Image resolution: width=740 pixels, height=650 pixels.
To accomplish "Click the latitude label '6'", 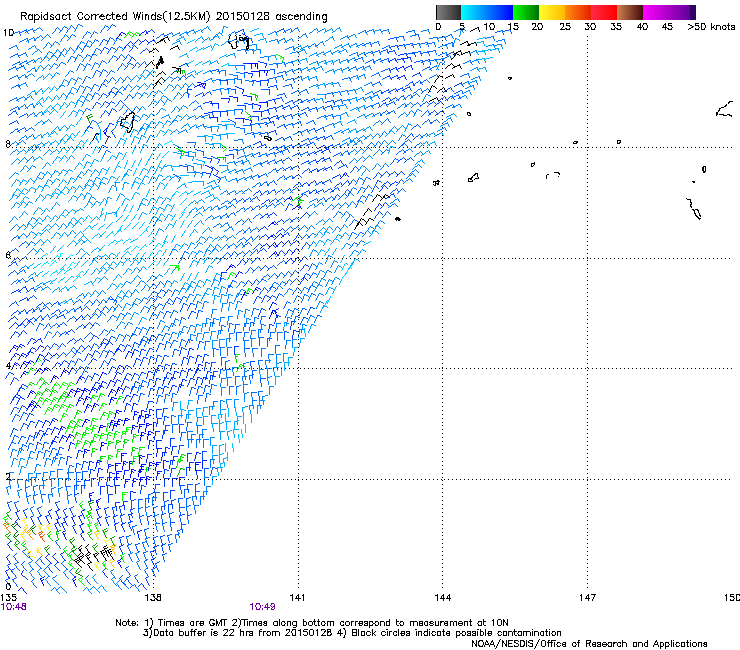I will (x=8, y=255).
